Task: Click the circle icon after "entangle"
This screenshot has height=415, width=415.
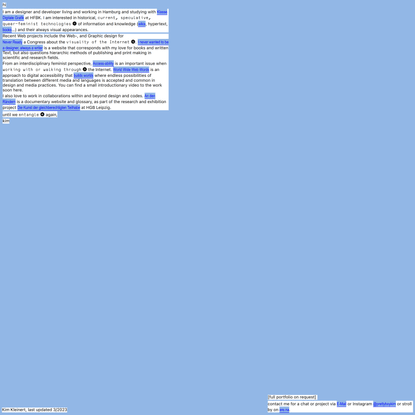Action: tap(42, 114)
